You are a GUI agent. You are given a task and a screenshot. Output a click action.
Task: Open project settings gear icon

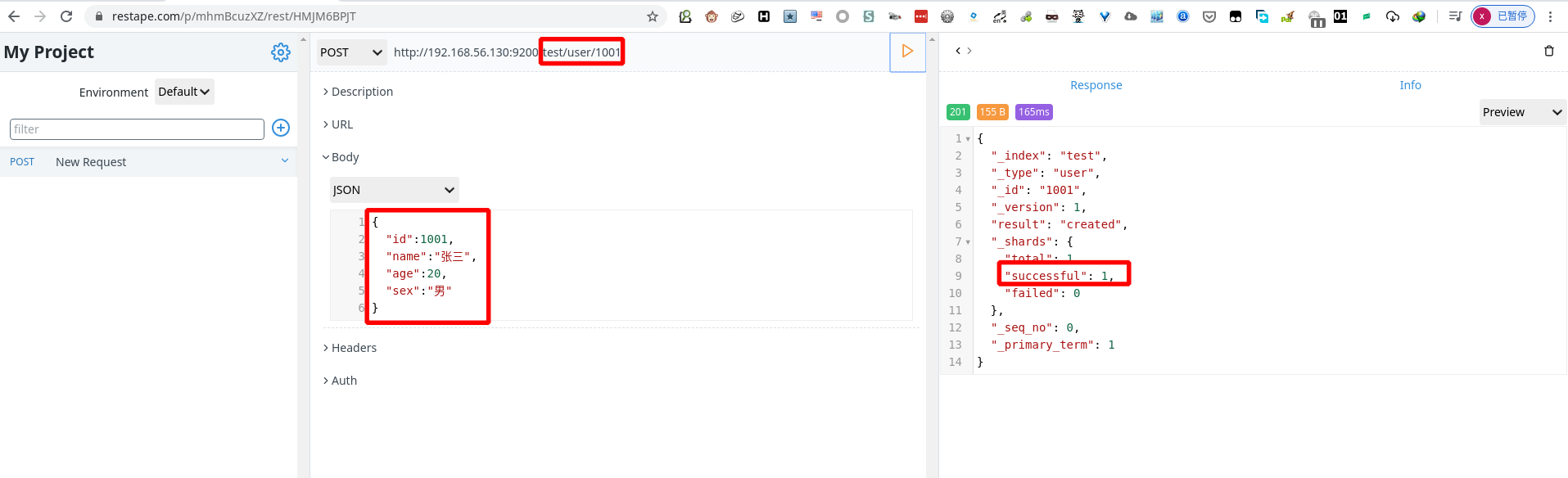click(x=281, y=52)
